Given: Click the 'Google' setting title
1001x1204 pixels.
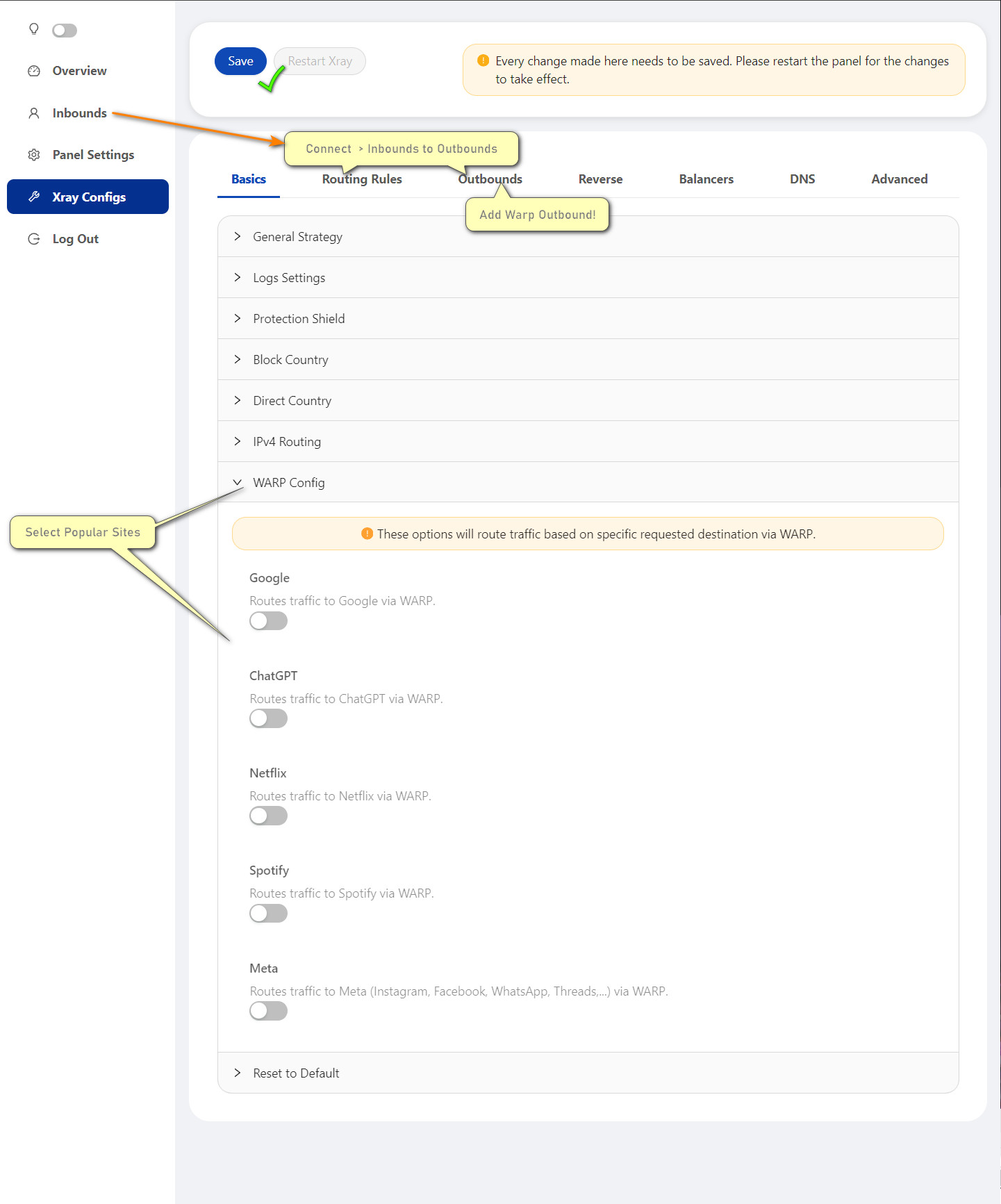Looking at the screenshot, I should [270, 578].
